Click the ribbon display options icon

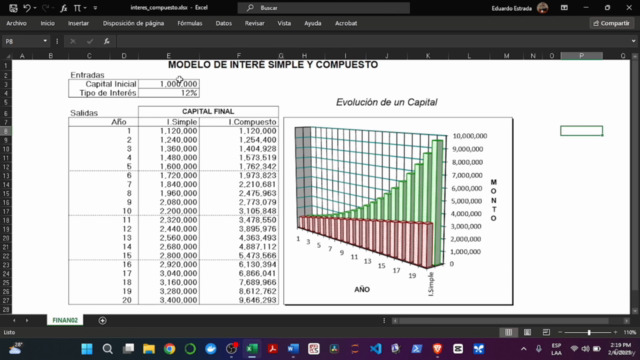564,8
